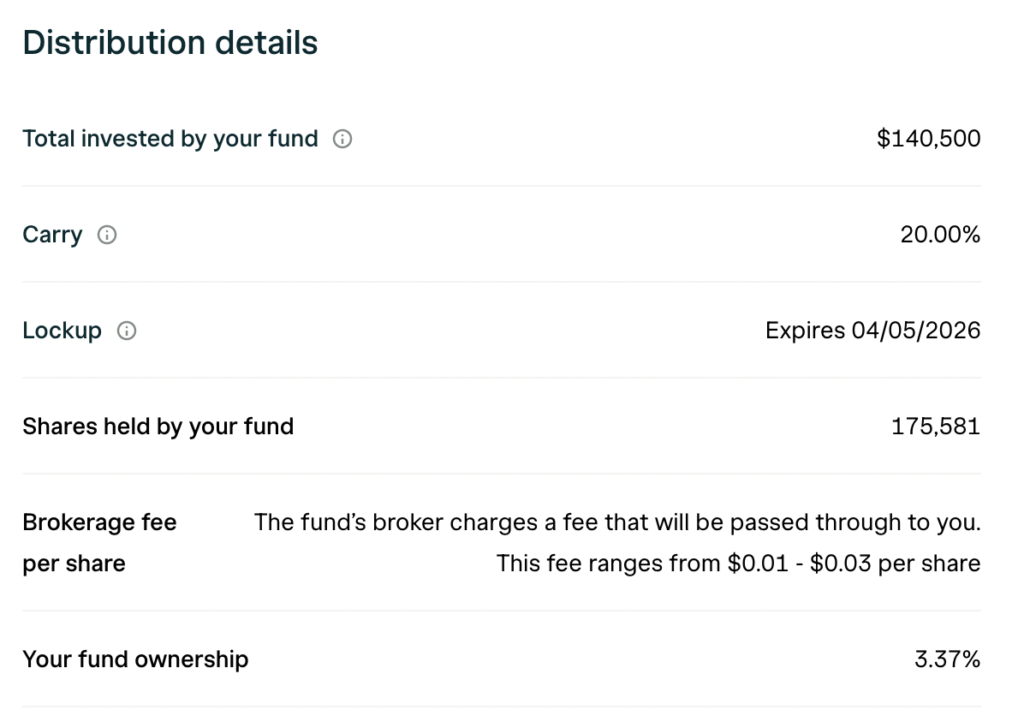1024x716 pixels.
Task: Open the Carry info tooltip icon
Action: click(x=107, y=236)
